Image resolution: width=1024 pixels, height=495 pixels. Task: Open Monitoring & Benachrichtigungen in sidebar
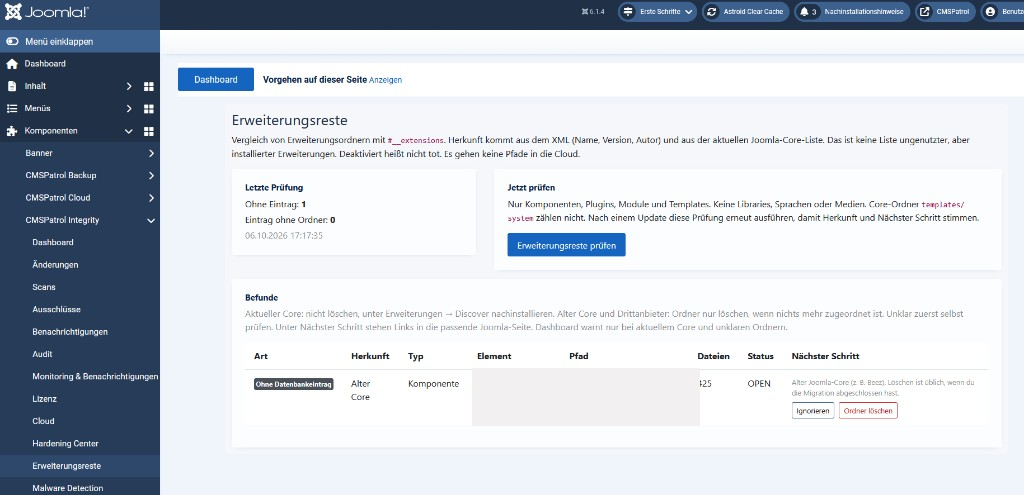click(95, 376)
